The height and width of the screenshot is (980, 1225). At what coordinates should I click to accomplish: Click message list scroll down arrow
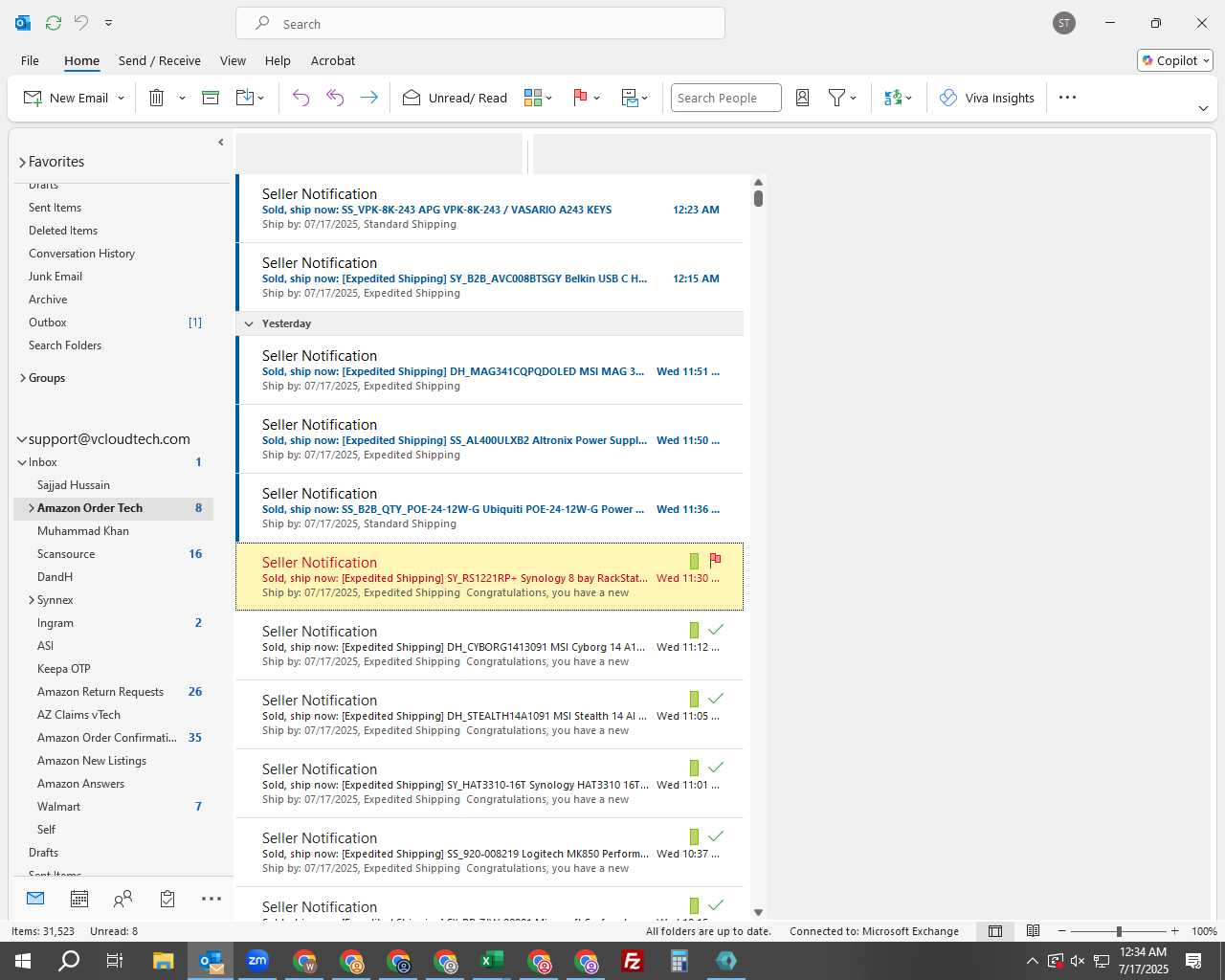758,912
